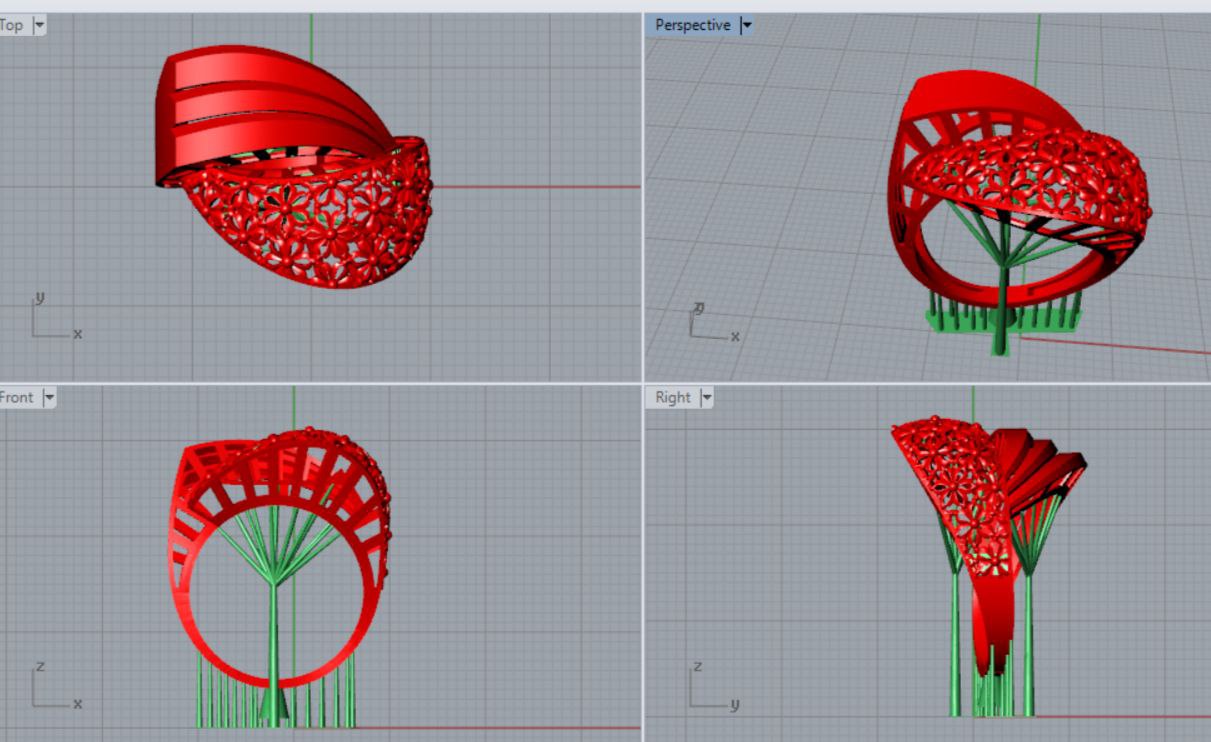The width and height of the screenshot is (1211, 742).
Task: Click the Right viewport title label
Action: coord(672,397)
